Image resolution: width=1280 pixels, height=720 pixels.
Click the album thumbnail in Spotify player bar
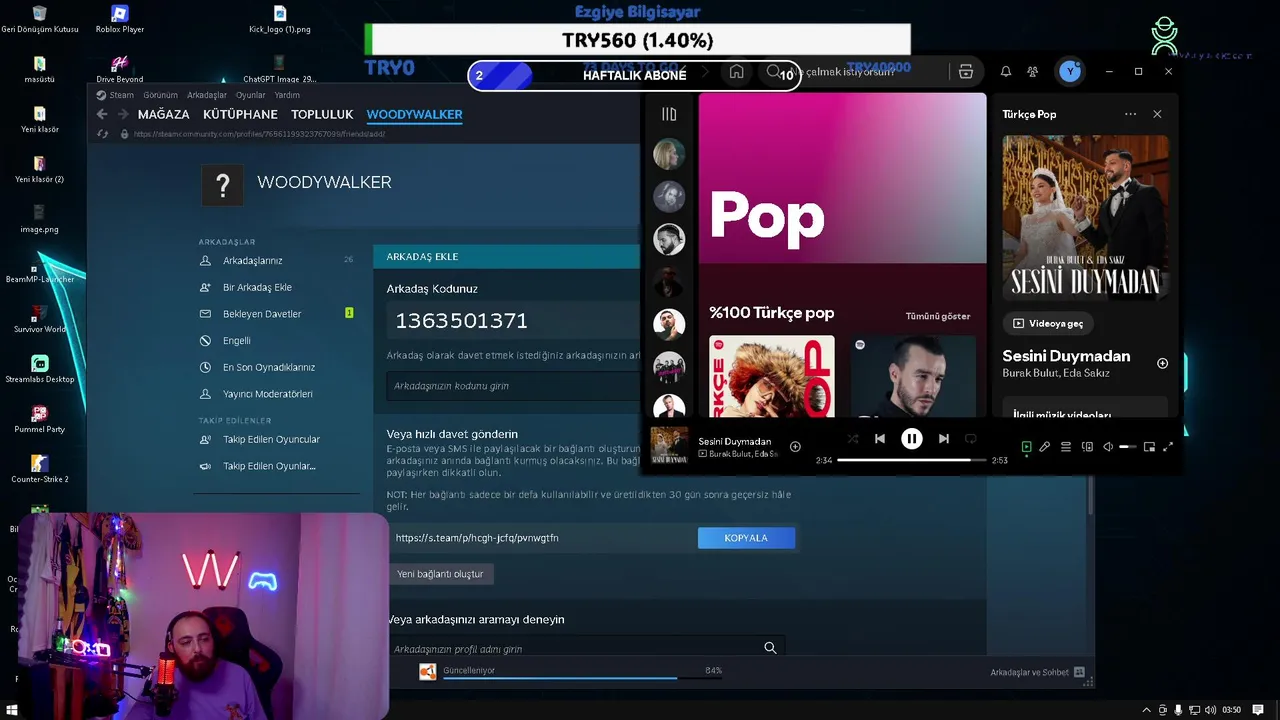(x=669, y=446)
